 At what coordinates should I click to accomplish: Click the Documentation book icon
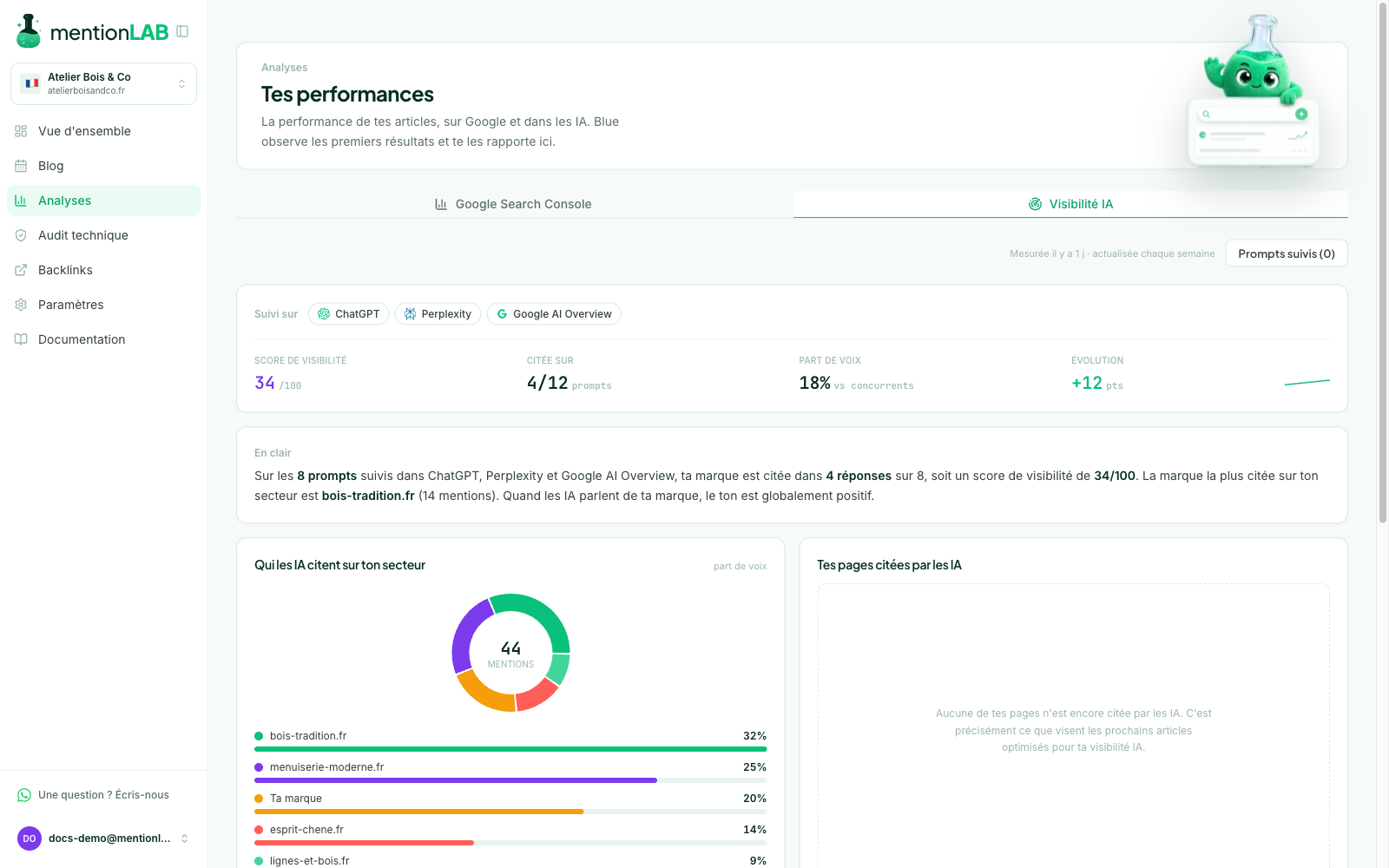tap(21, 339)
